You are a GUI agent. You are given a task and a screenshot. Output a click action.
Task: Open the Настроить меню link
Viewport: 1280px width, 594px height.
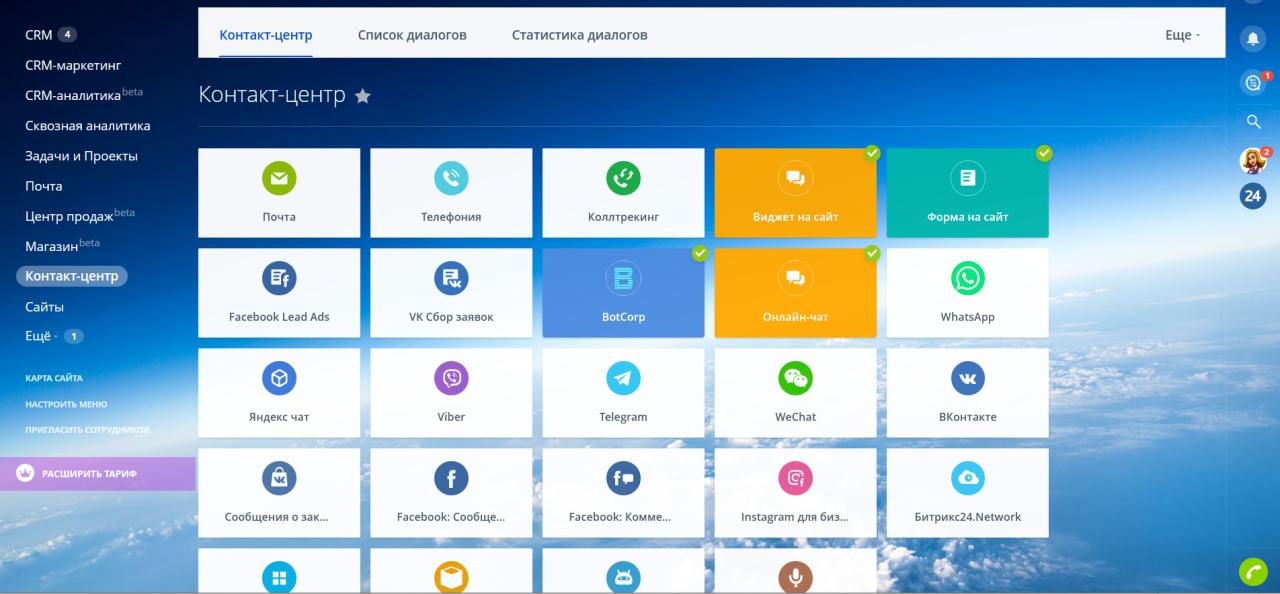66,404
